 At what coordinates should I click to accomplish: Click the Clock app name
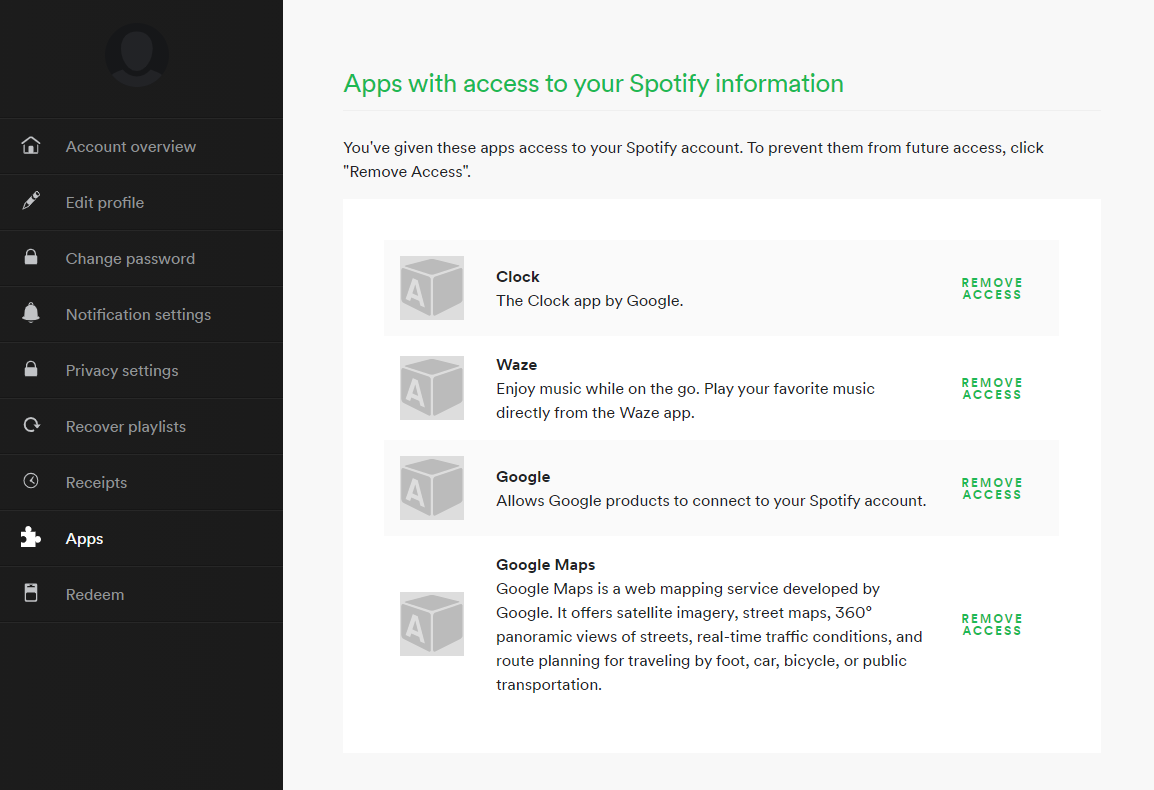pyautogui.click(x=517, y=277)
